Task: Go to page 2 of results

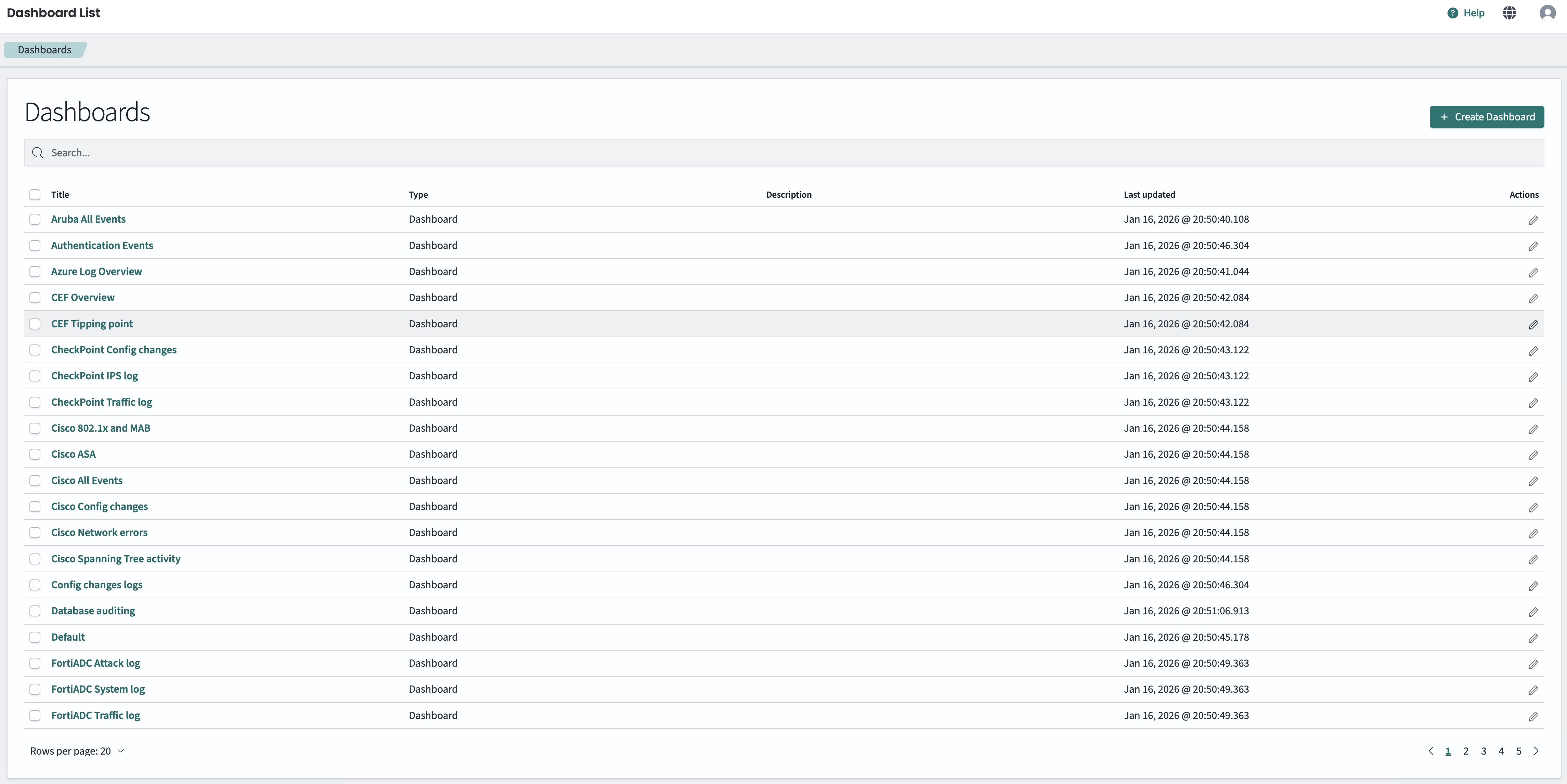Action: (1465, 751)
